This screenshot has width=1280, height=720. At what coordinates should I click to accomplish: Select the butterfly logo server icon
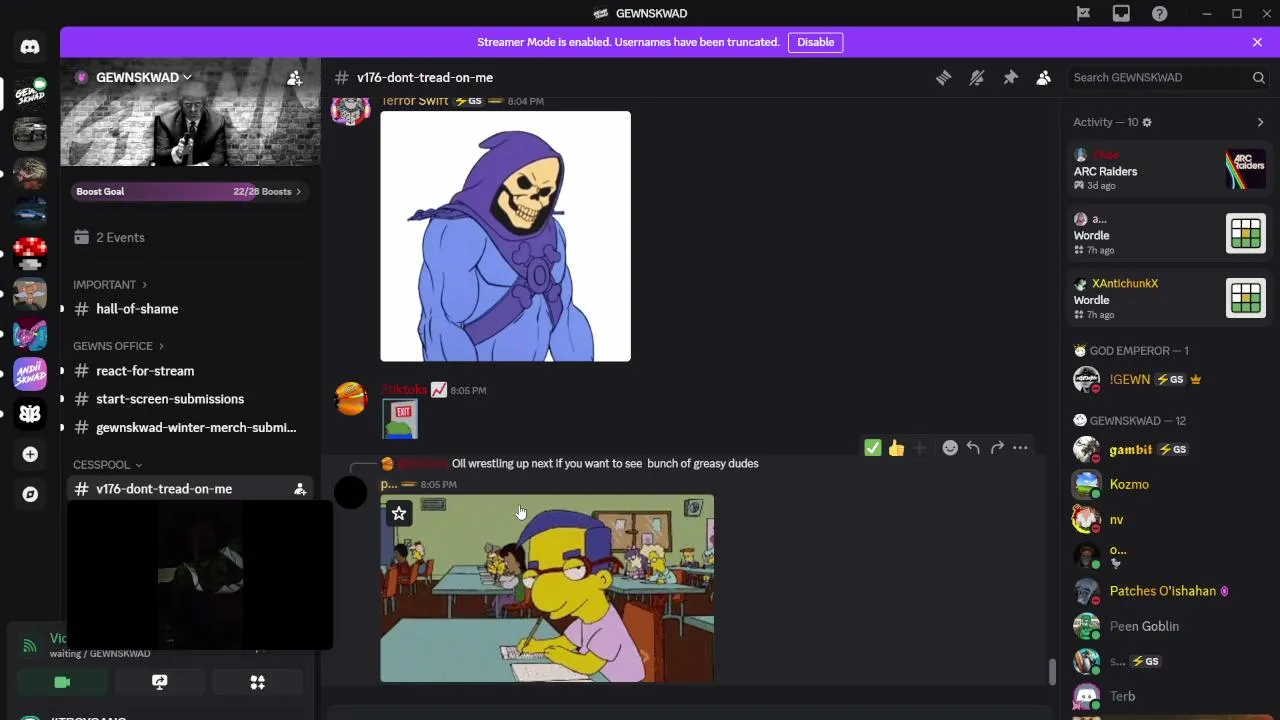click(30, 414)
